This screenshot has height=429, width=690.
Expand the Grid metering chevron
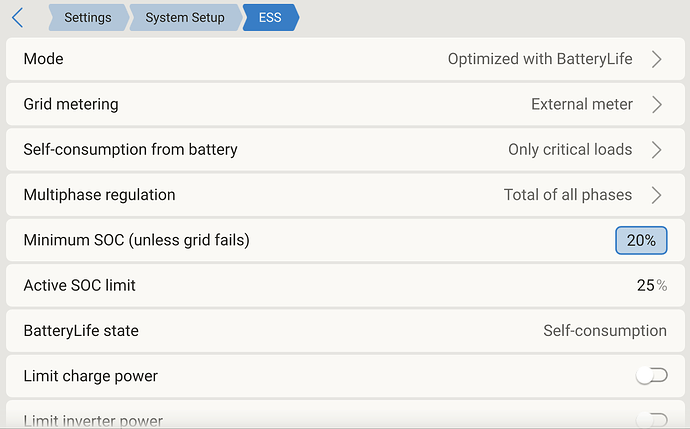(657, 104)
